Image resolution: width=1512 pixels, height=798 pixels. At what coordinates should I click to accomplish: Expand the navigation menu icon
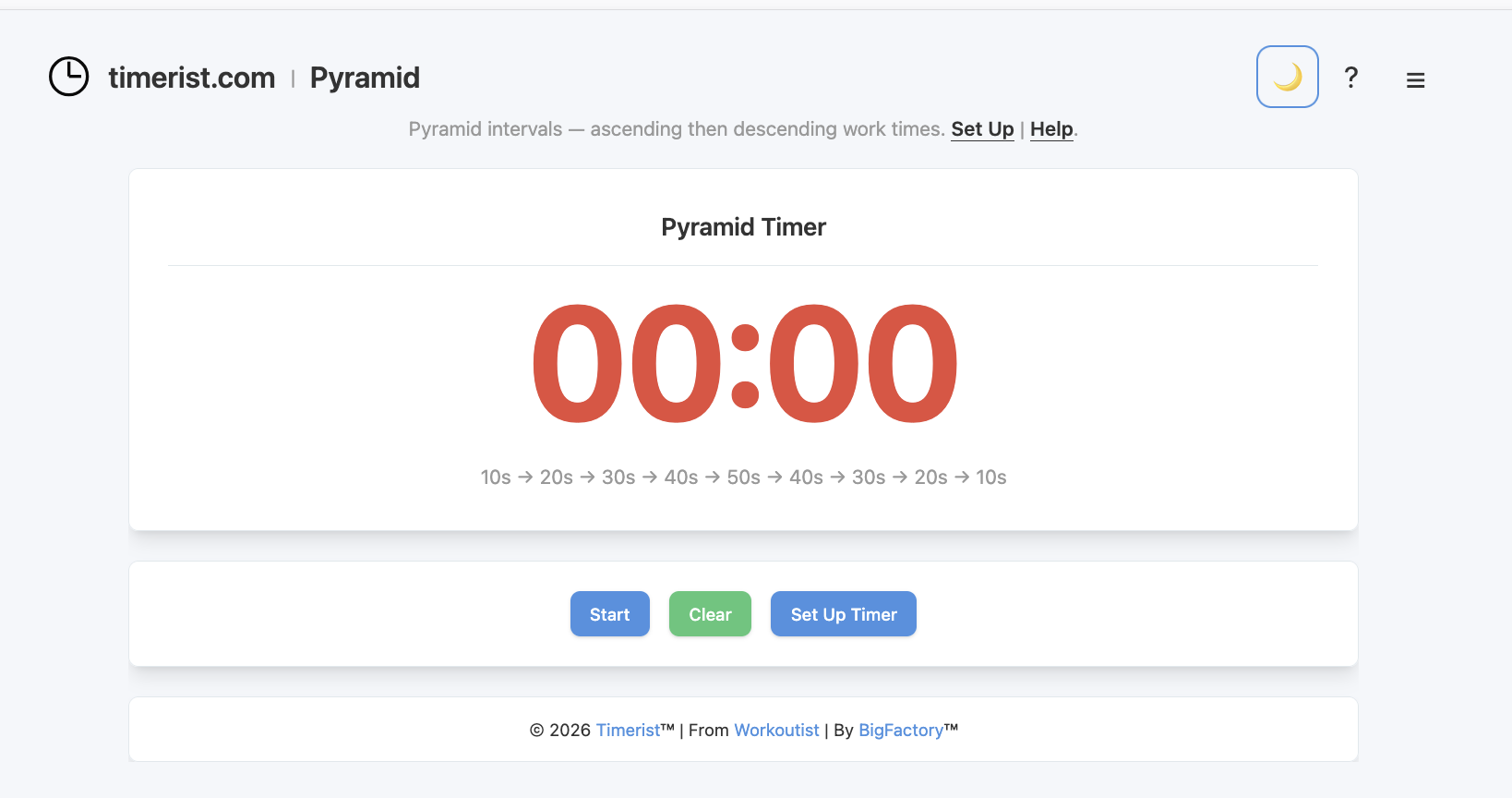point(1415,79)
